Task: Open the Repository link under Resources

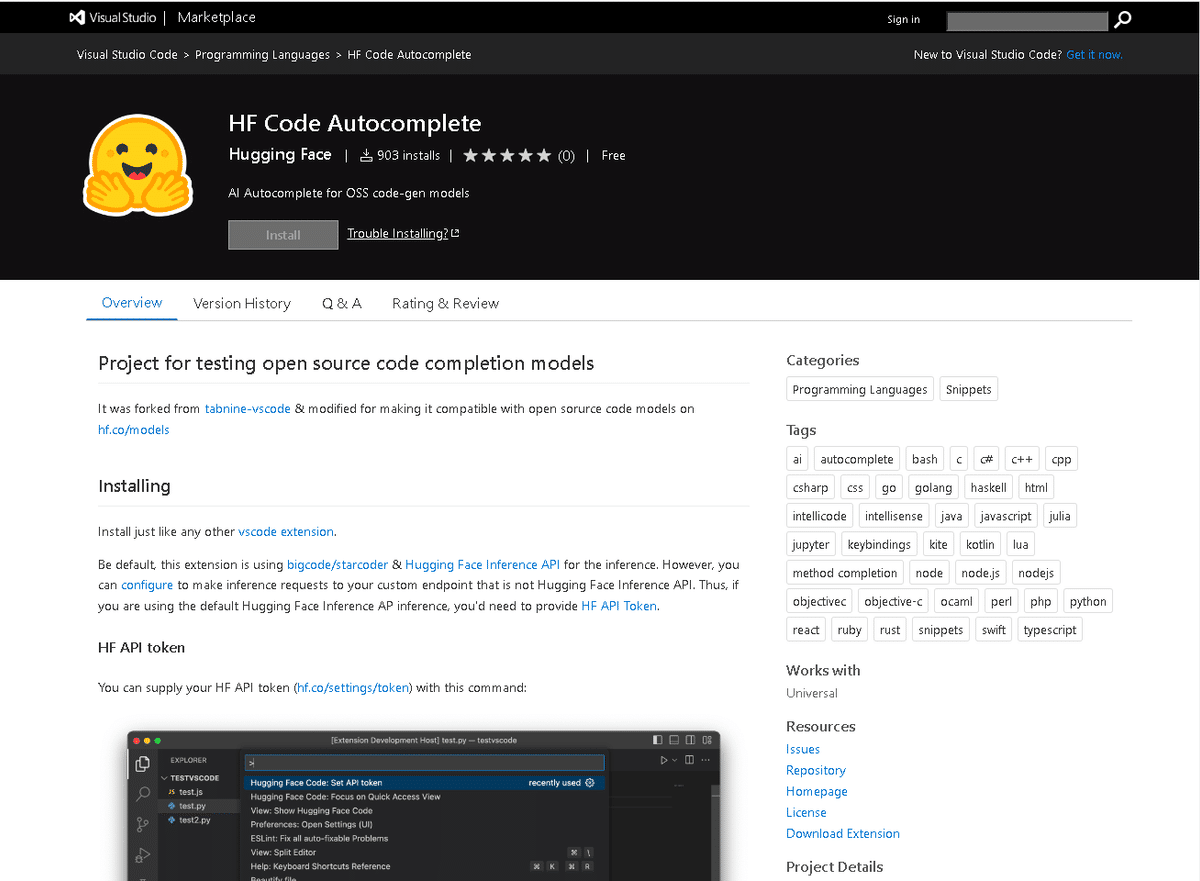Action: point(815,770)
